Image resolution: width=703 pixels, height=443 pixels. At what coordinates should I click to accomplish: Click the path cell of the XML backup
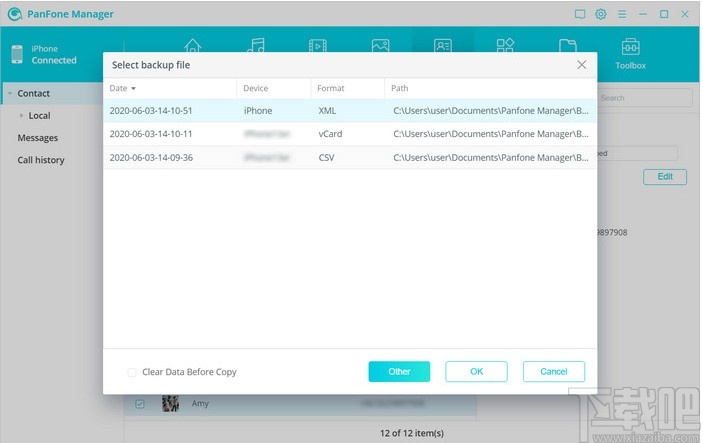(x=490, y=111)
